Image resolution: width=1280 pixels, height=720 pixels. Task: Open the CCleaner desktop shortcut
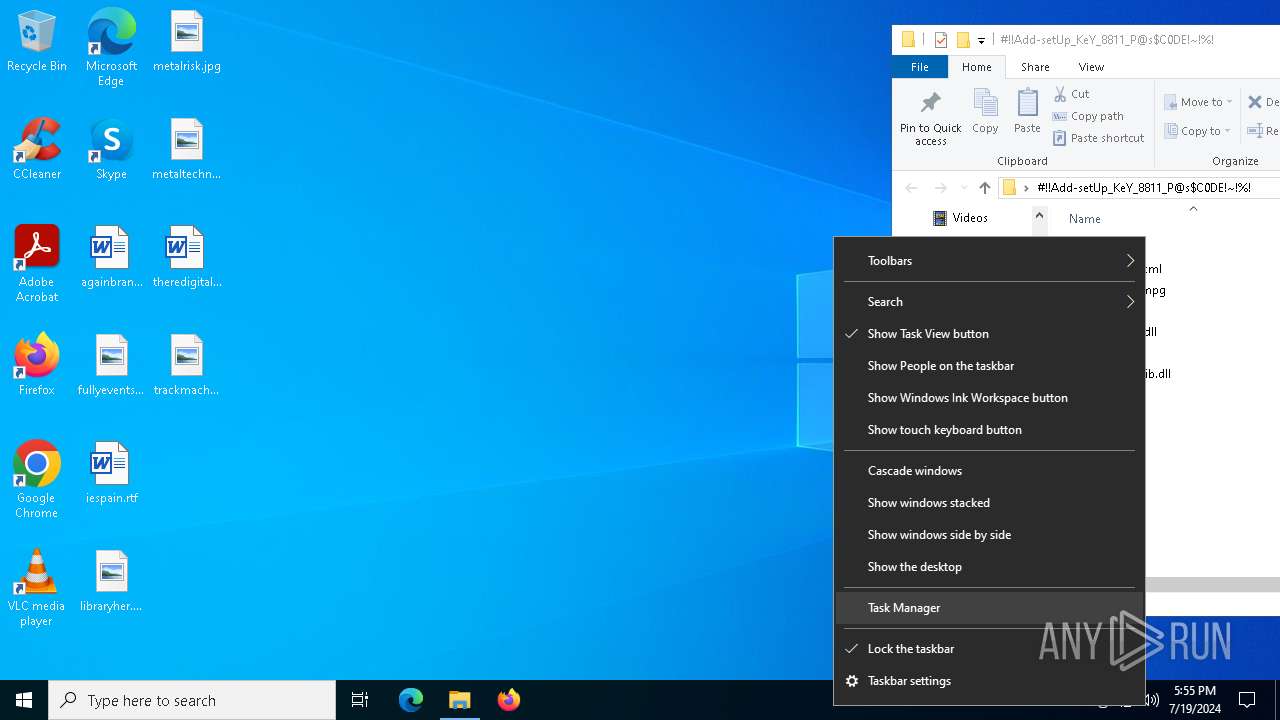[x=37, y=150]
